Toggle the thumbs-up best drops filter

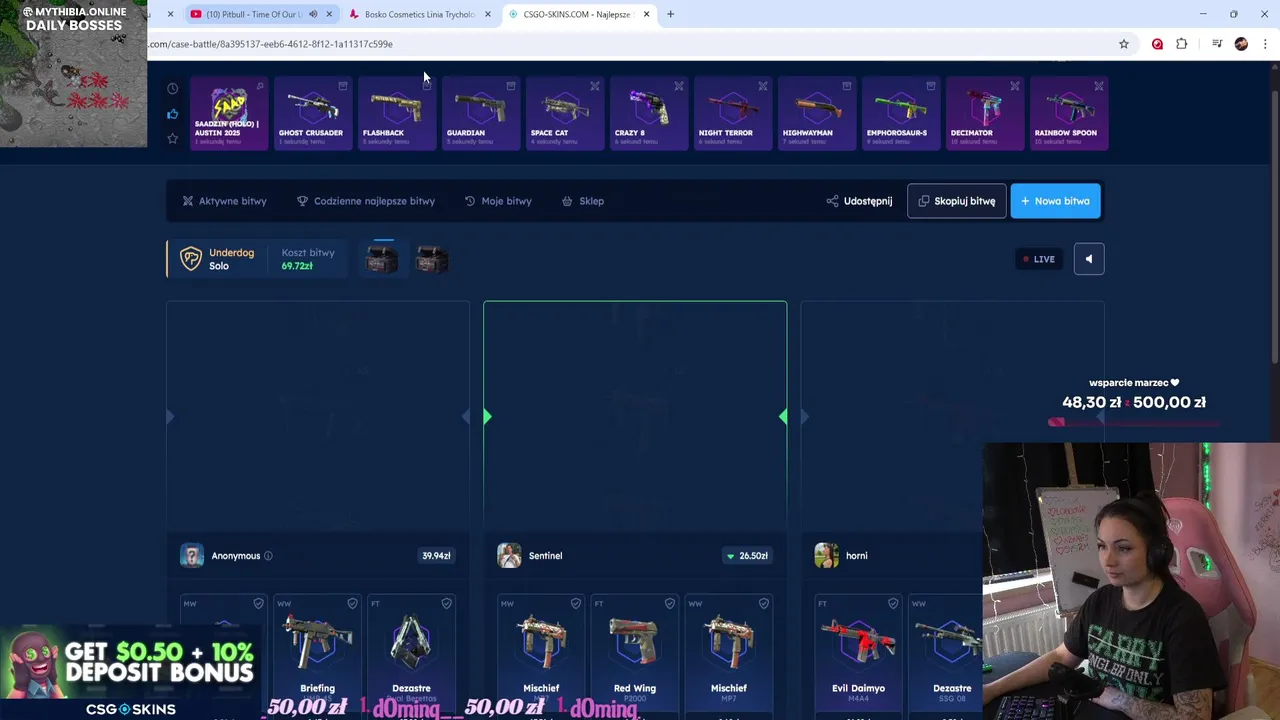click(x=172, y=114)
